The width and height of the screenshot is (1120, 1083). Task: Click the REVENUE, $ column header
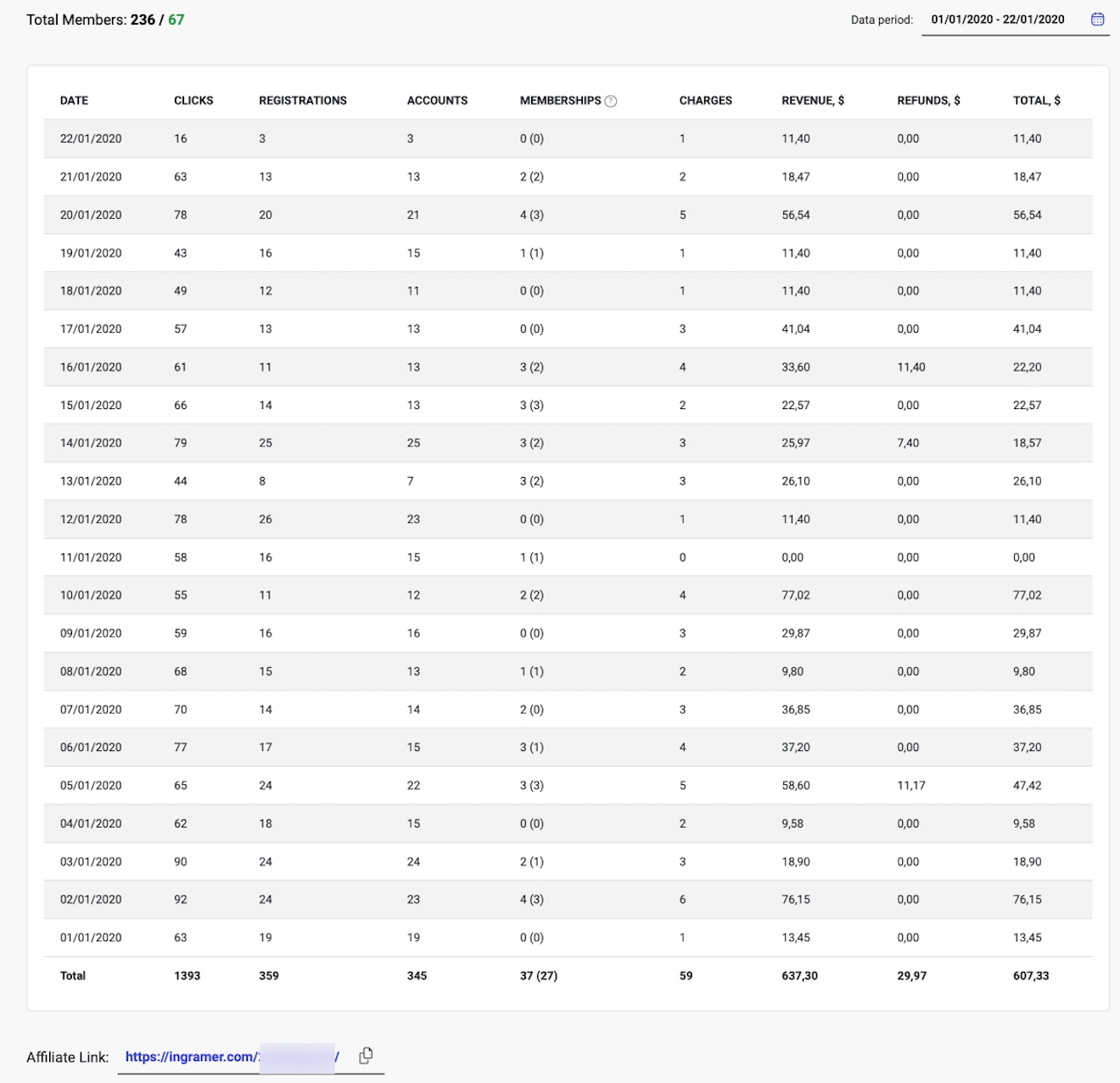pyautogui.click(x=812, y=100)
